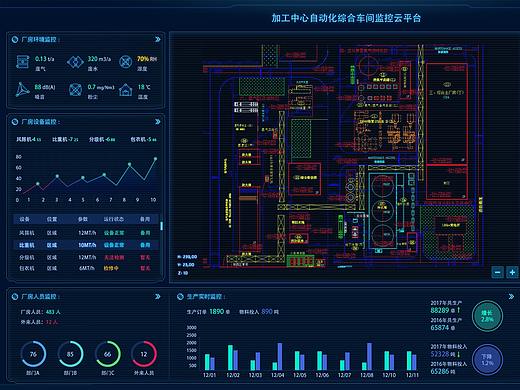
Task: Click the circle icon beside 厂房人员监控 title
Action: coord(15,297)
